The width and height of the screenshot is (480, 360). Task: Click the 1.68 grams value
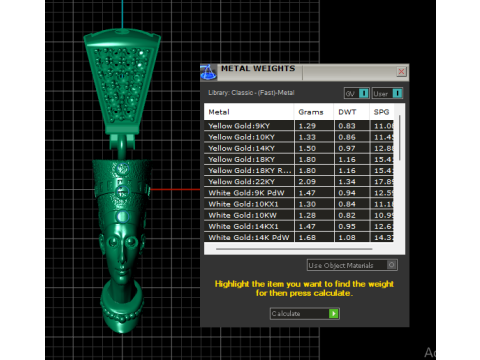tap(307, 237)
